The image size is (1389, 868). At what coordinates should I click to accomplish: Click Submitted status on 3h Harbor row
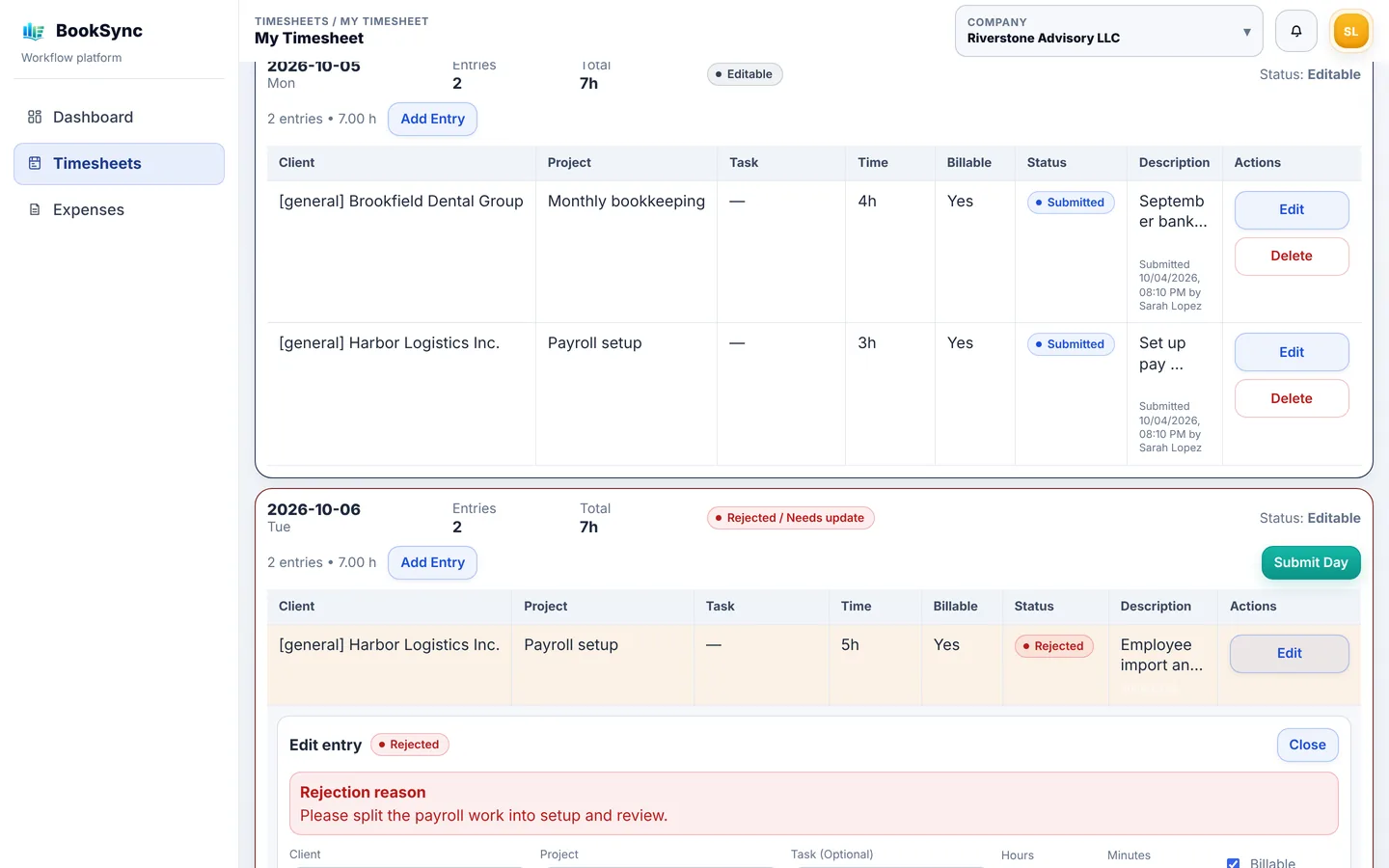1071,344
